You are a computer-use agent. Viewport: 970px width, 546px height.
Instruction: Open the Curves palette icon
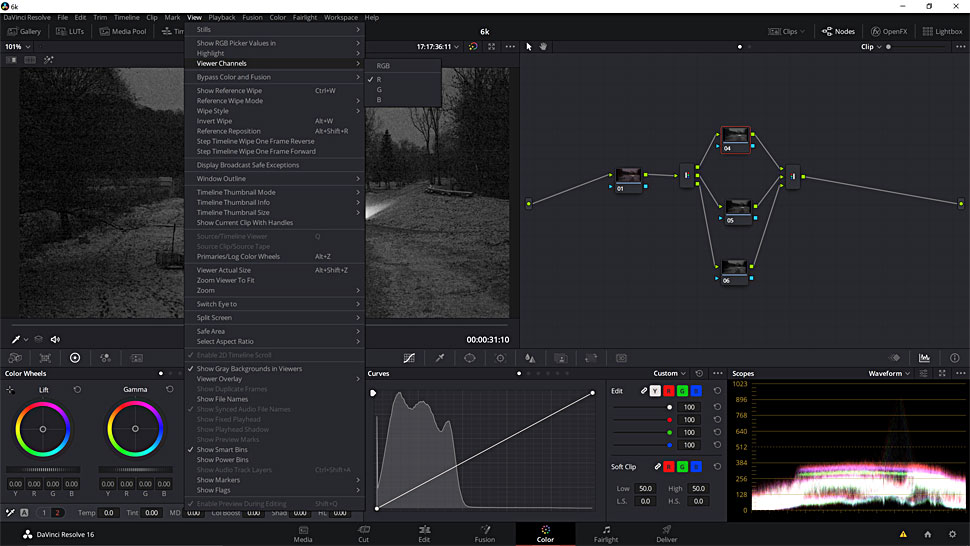[x=409, y=358]
